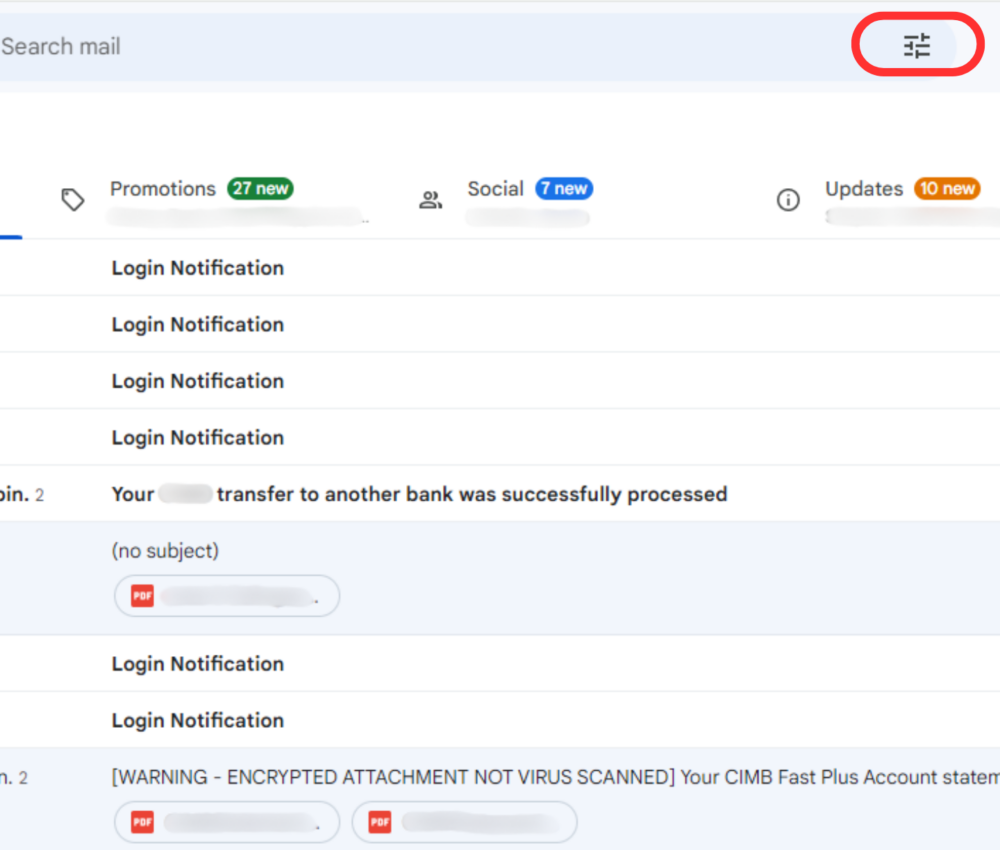Switch to the Promotions tab

click(x=162, y=188)
